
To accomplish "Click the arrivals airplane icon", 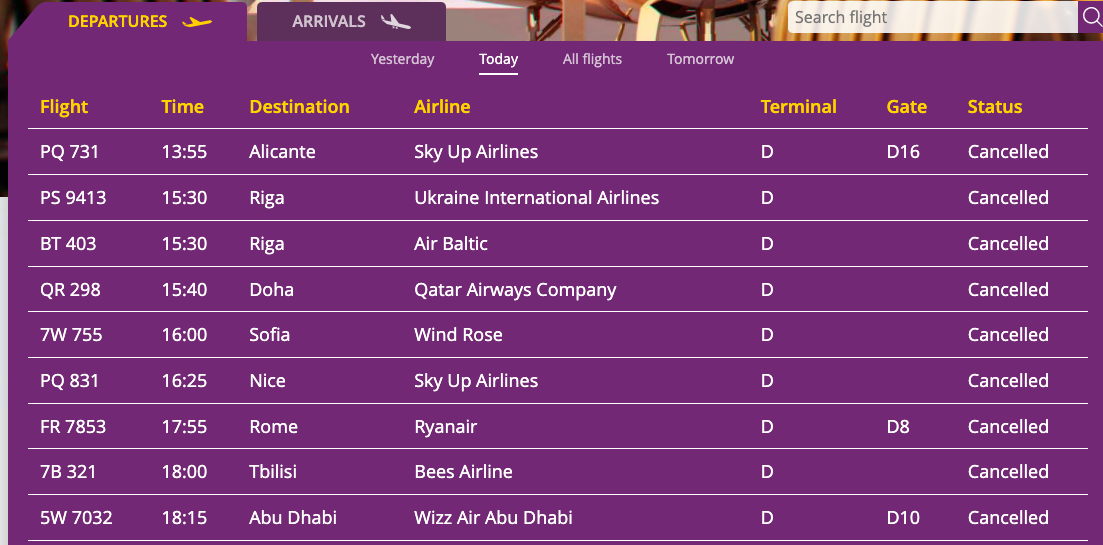I will (396, 22).
